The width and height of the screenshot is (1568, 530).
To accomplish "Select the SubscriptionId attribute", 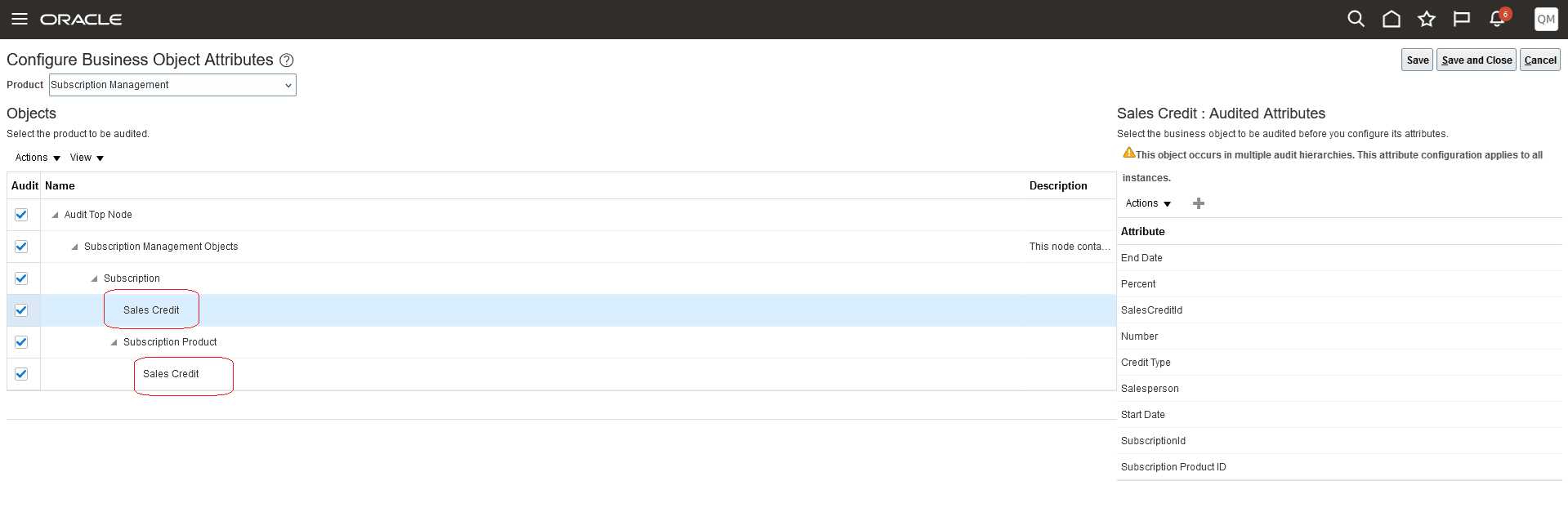I will point(1153,441).
